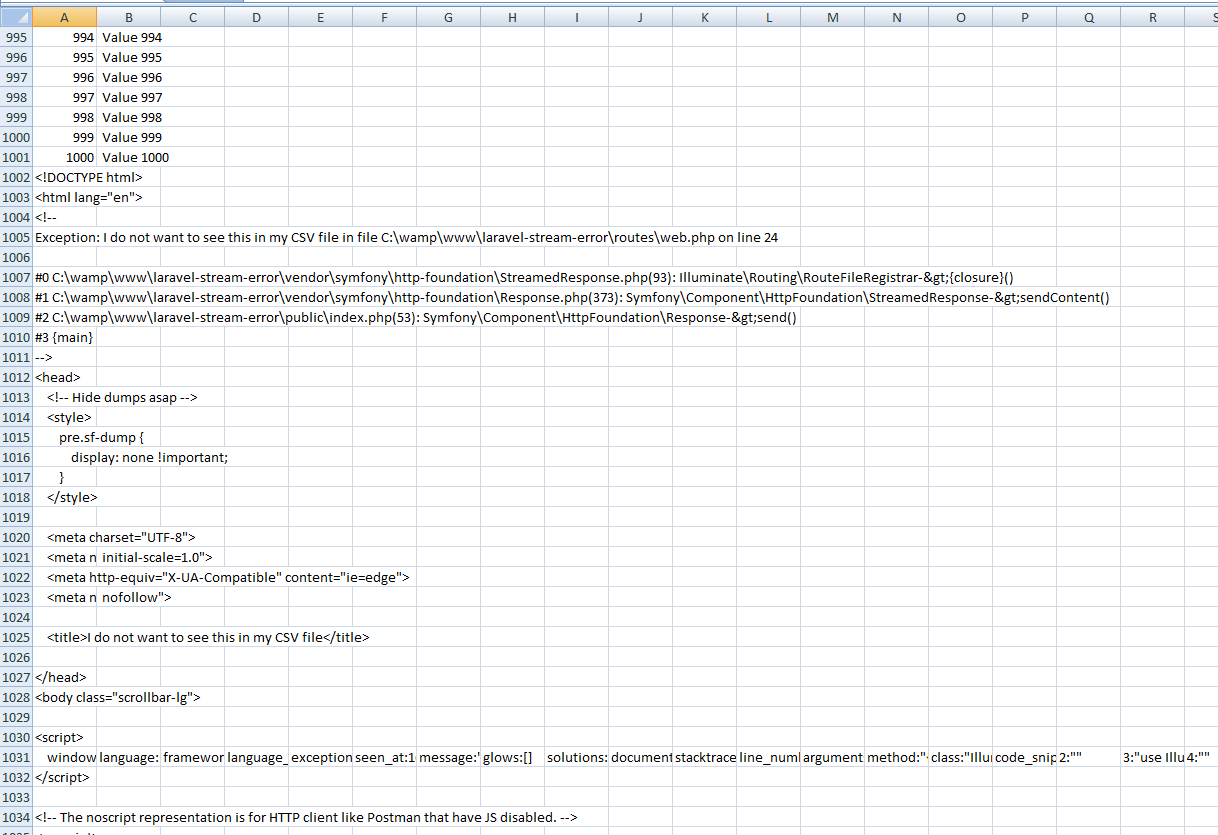Image resolution: width=1218 pixels, height=835 pixels.
Task: Select column G header
Action: coord(449,17)
